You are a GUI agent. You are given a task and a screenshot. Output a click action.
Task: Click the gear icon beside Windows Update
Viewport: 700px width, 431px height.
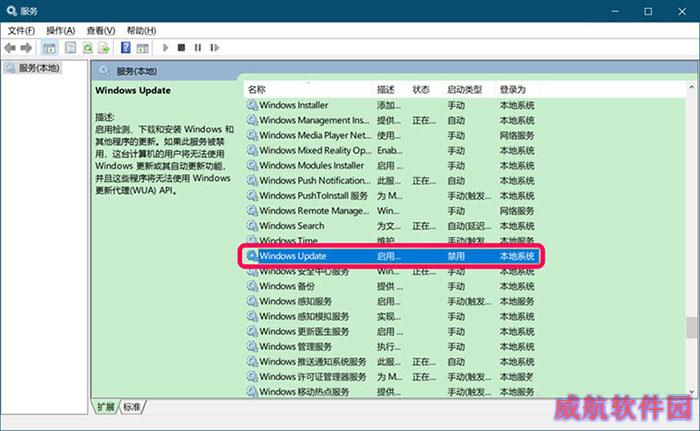(x=252, y=256)
